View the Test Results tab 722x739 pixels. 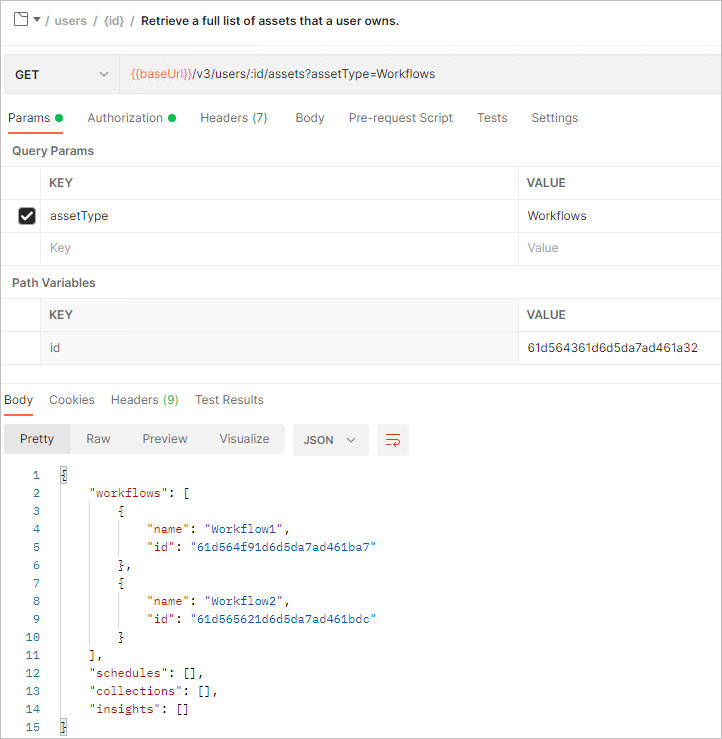click(229, 400)
